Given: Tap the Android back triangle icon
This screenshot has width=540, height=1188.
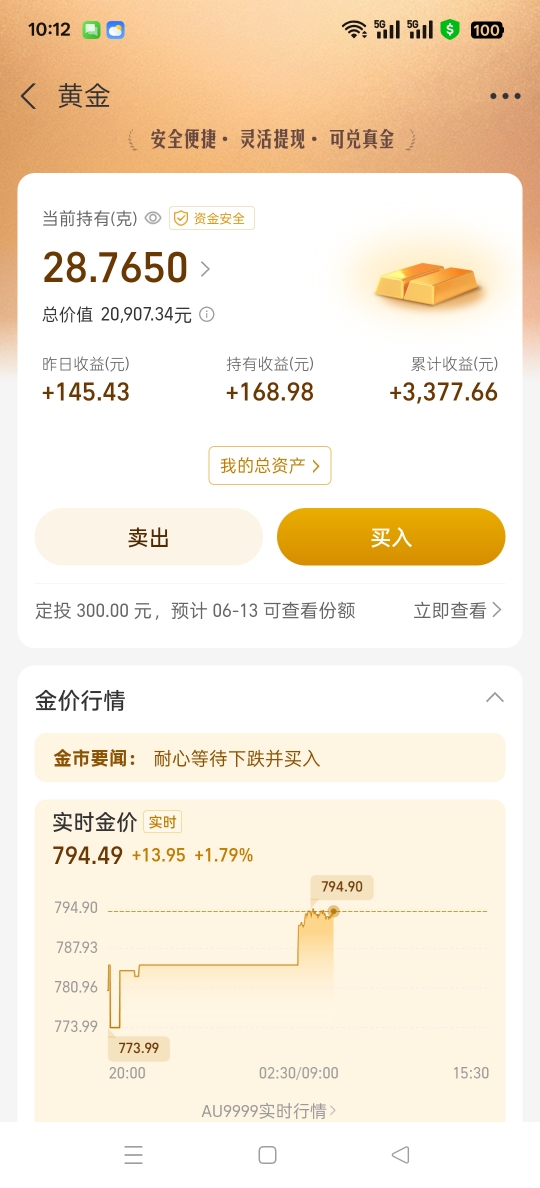Looking at the screenshot, I should [401, 1155].
